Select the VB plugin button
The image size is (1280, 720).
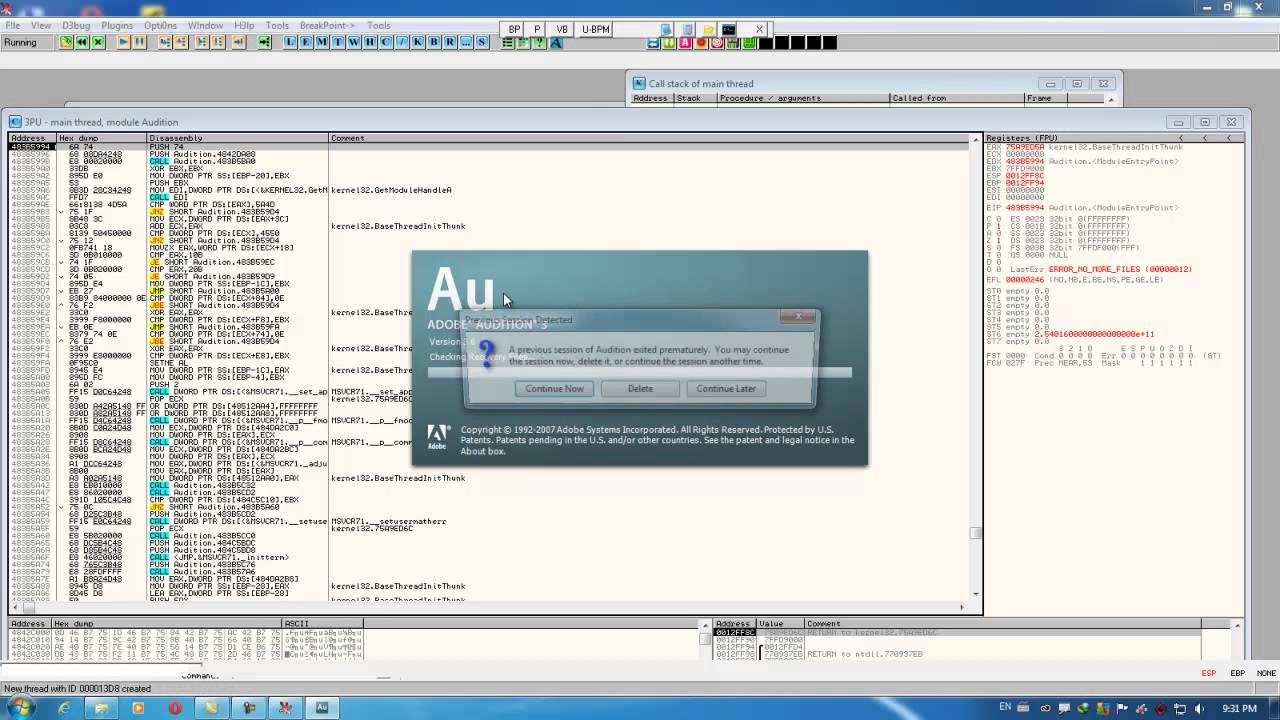pos(561,29)
